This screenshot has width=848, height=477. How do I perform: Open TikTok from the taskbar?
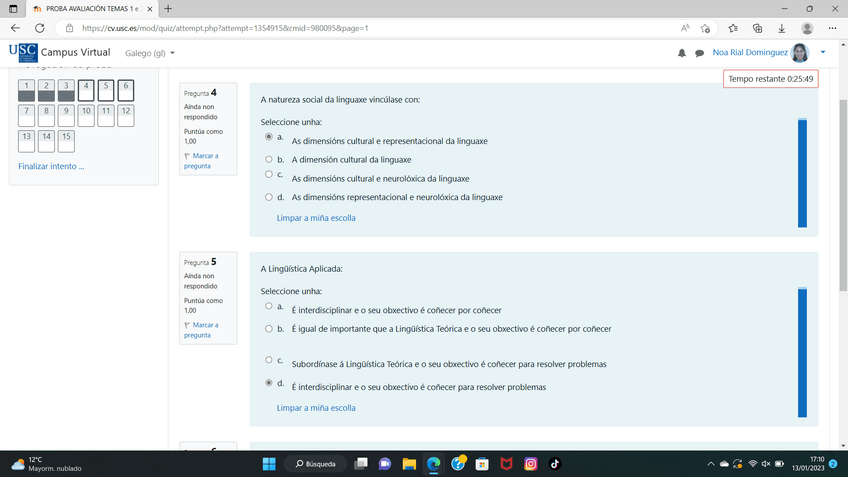(x=555, y=464)
